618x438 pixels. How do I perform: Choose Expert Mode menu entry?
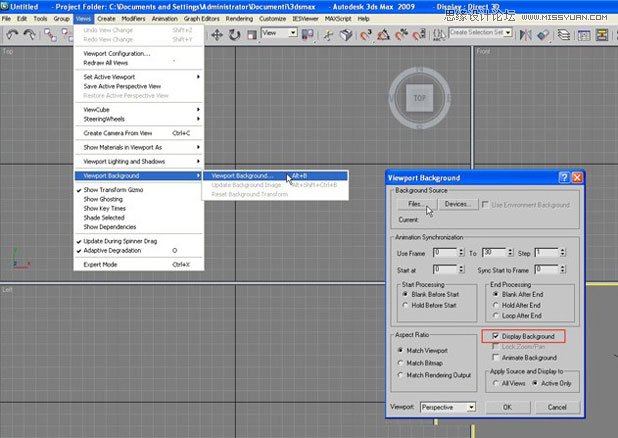tap(139, 265)
